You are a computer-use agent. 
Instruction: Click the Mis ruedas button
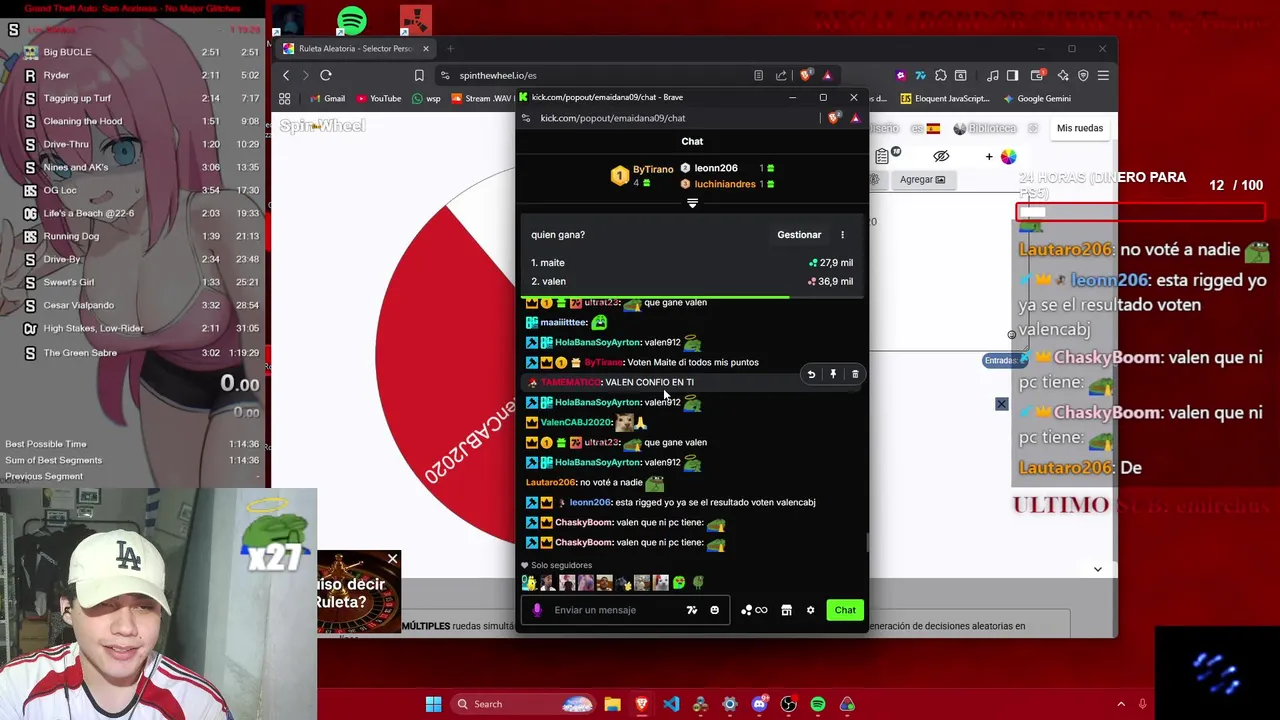tap(1080, 128)
